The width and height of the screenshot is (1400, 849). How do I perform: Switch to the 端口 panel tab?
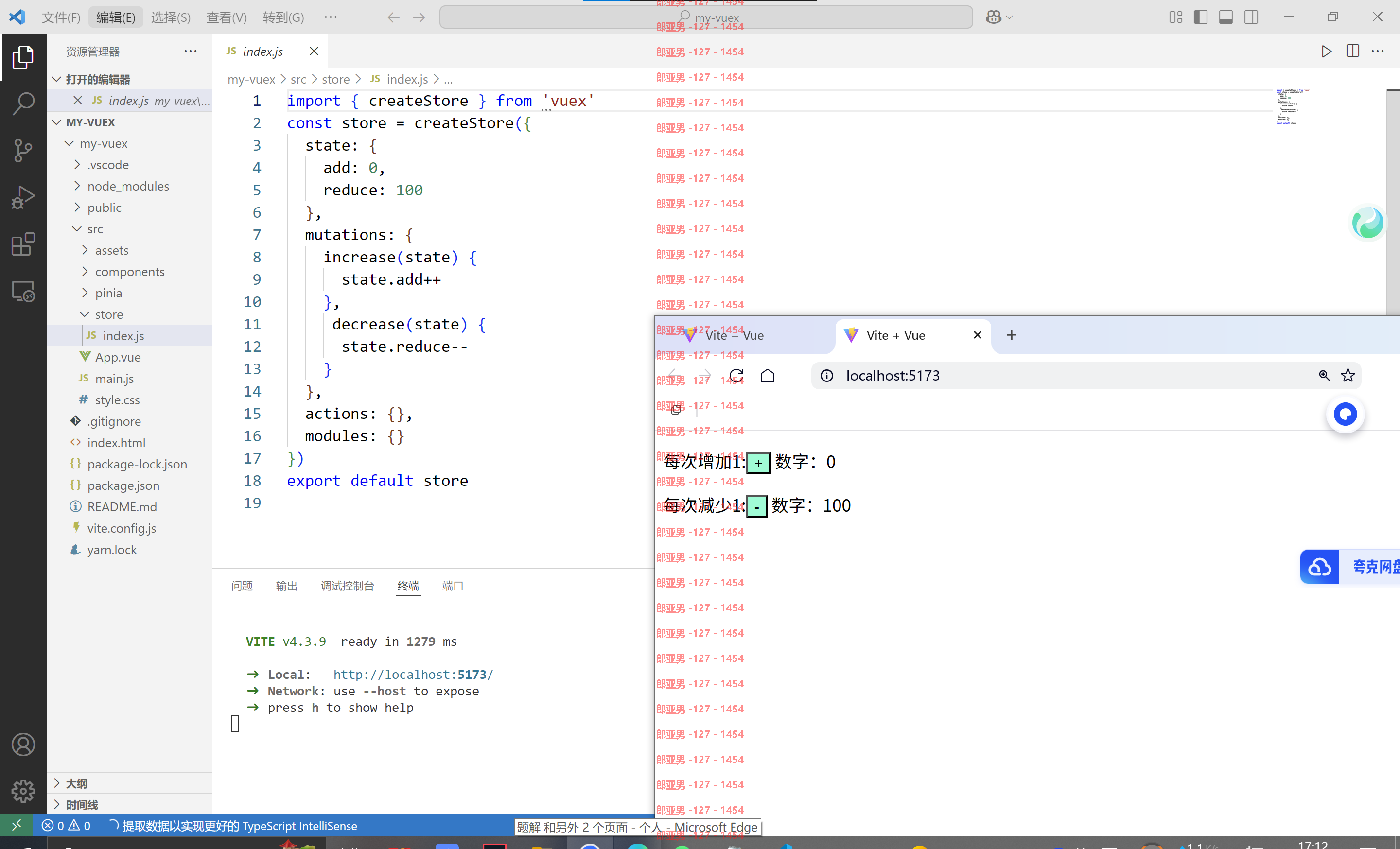click(x=453, y=586)
